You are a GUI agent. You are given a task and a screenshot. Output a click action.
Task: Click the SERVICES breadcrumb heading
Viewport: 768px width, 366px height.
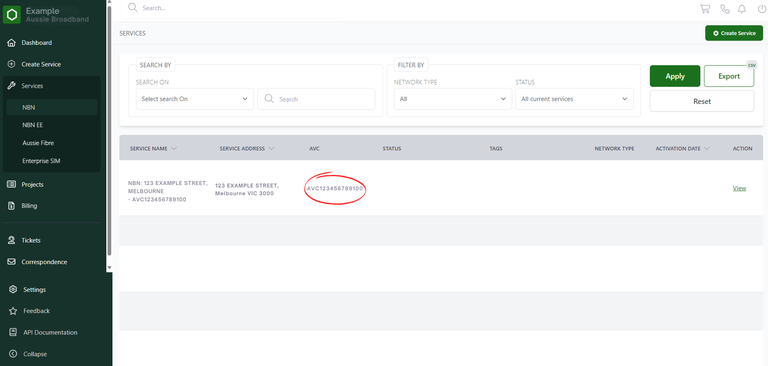tap(132, 34)
